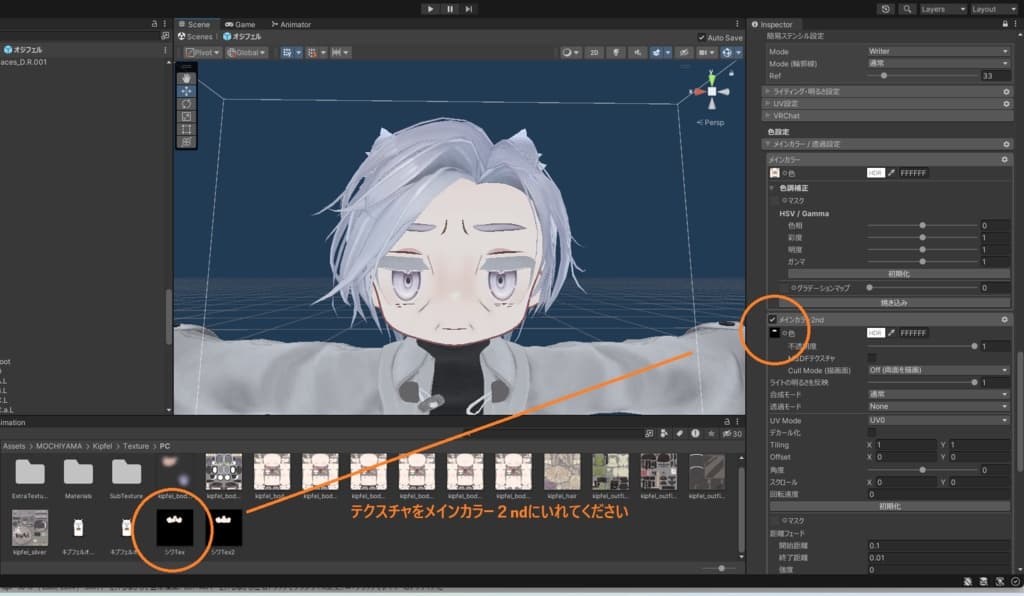
Task: Switch to the Animator tab
Action: [x=291, y=24]
